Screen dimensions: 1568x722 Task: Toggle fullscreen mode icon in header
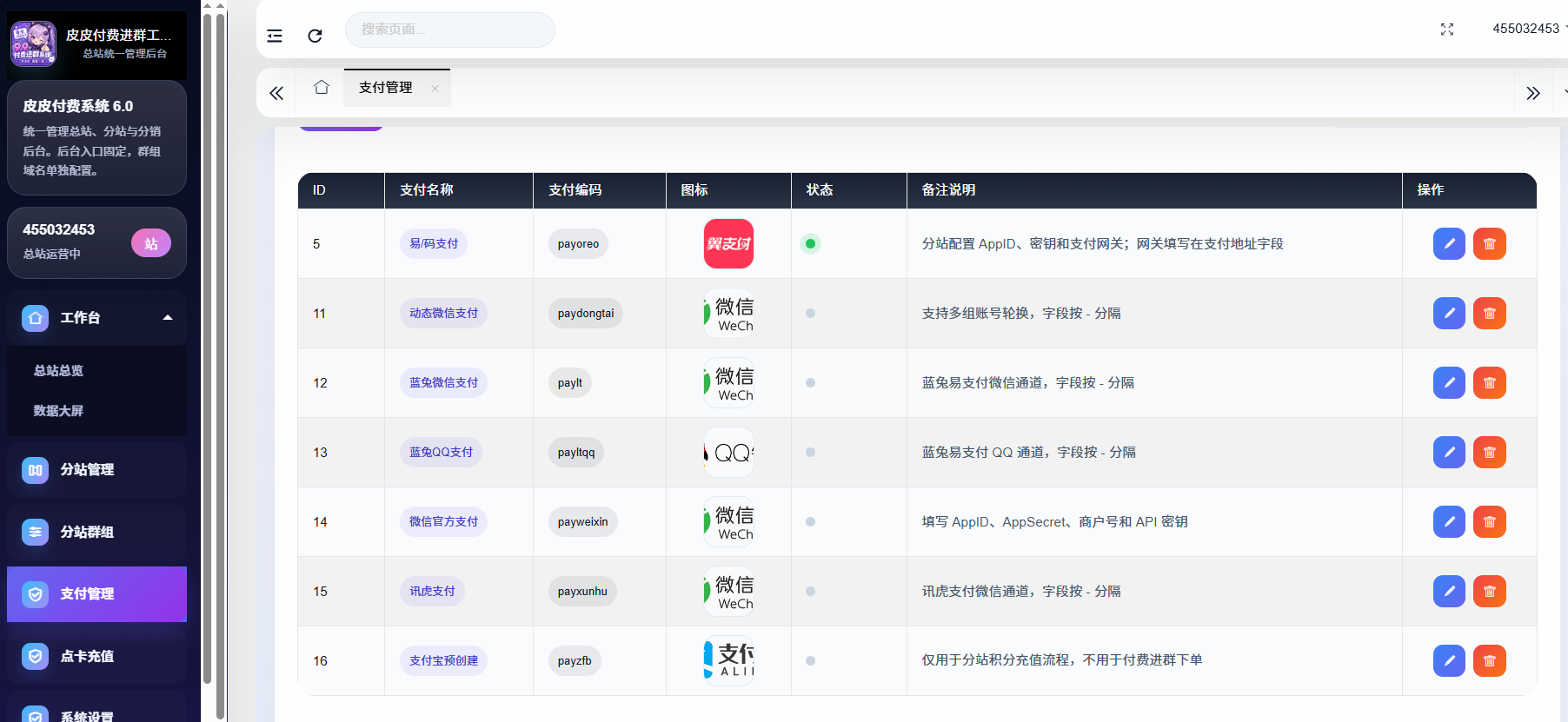pyautogui.click(x=1447, y=30)
